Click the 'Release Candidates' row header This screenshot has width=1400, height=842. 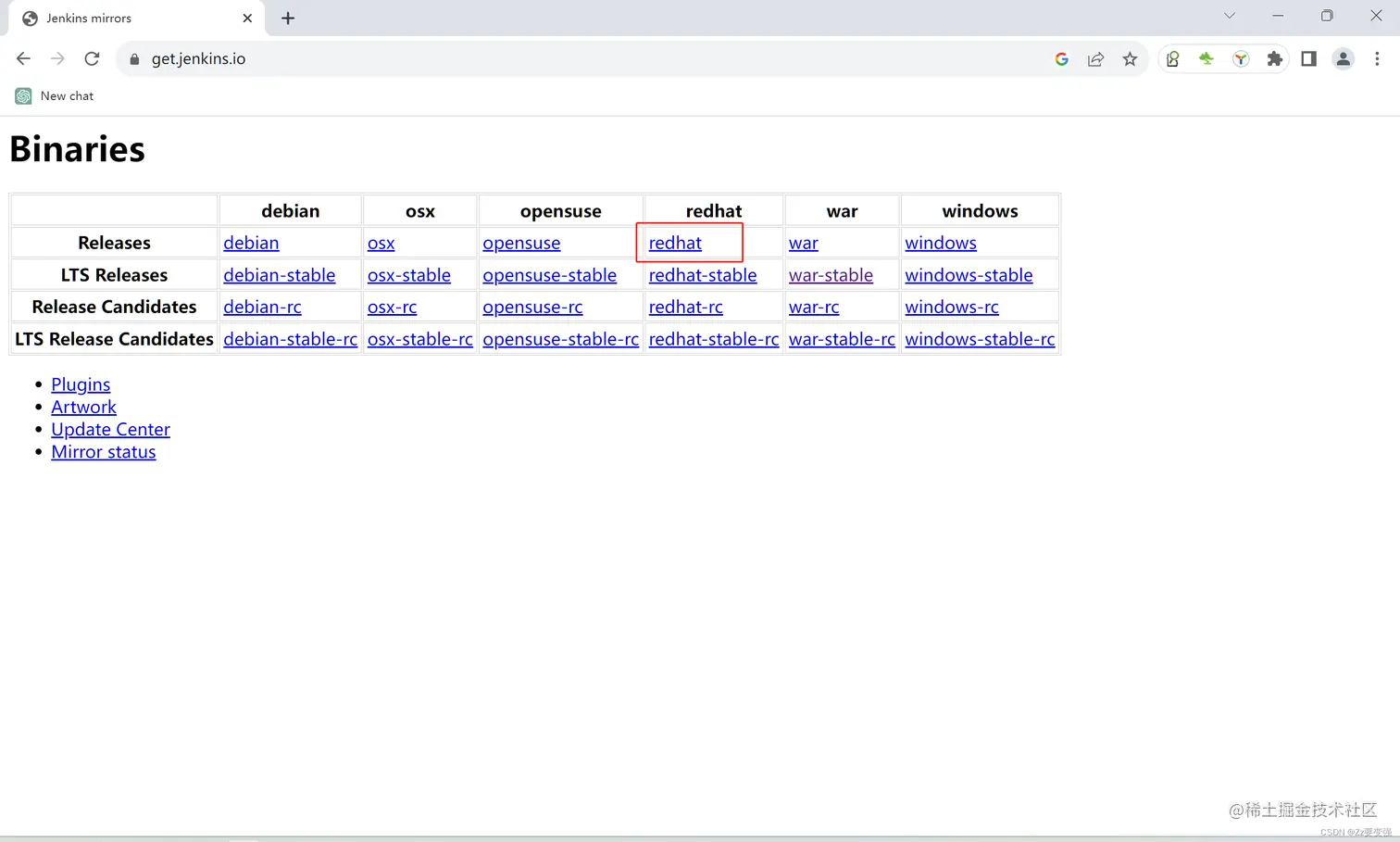click(x=114, y=307)
